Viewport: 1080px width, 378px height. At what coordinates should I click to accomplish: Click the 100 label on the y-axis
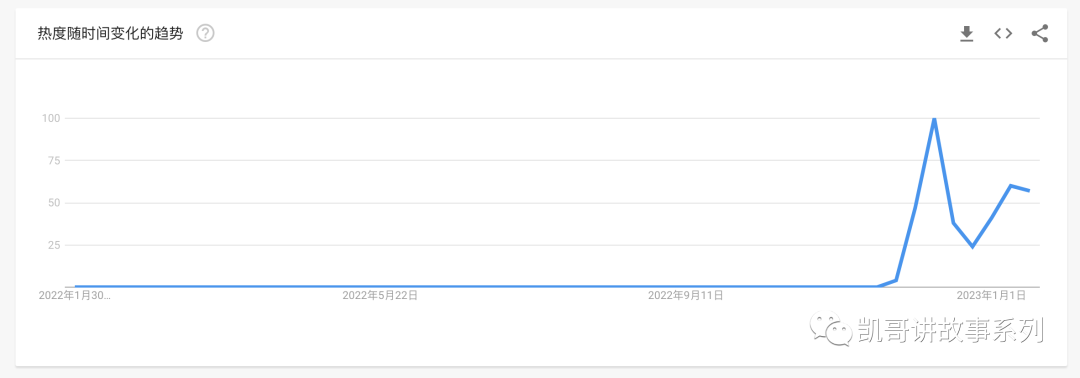[52, 118]
